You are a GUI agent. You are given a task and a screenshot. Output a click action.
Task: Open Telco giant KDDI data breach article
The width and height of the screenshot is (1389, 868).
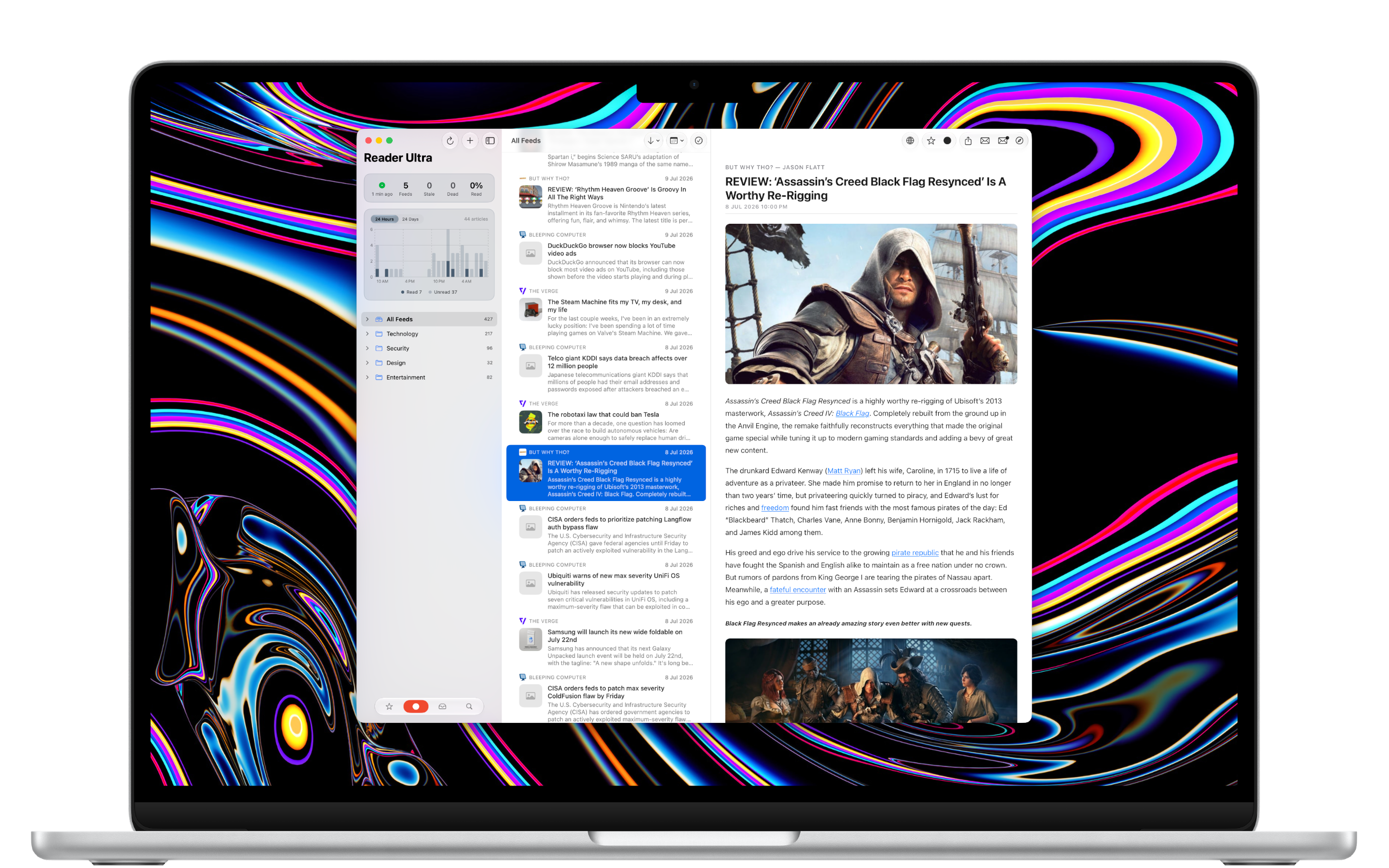(x=606, y=368)
